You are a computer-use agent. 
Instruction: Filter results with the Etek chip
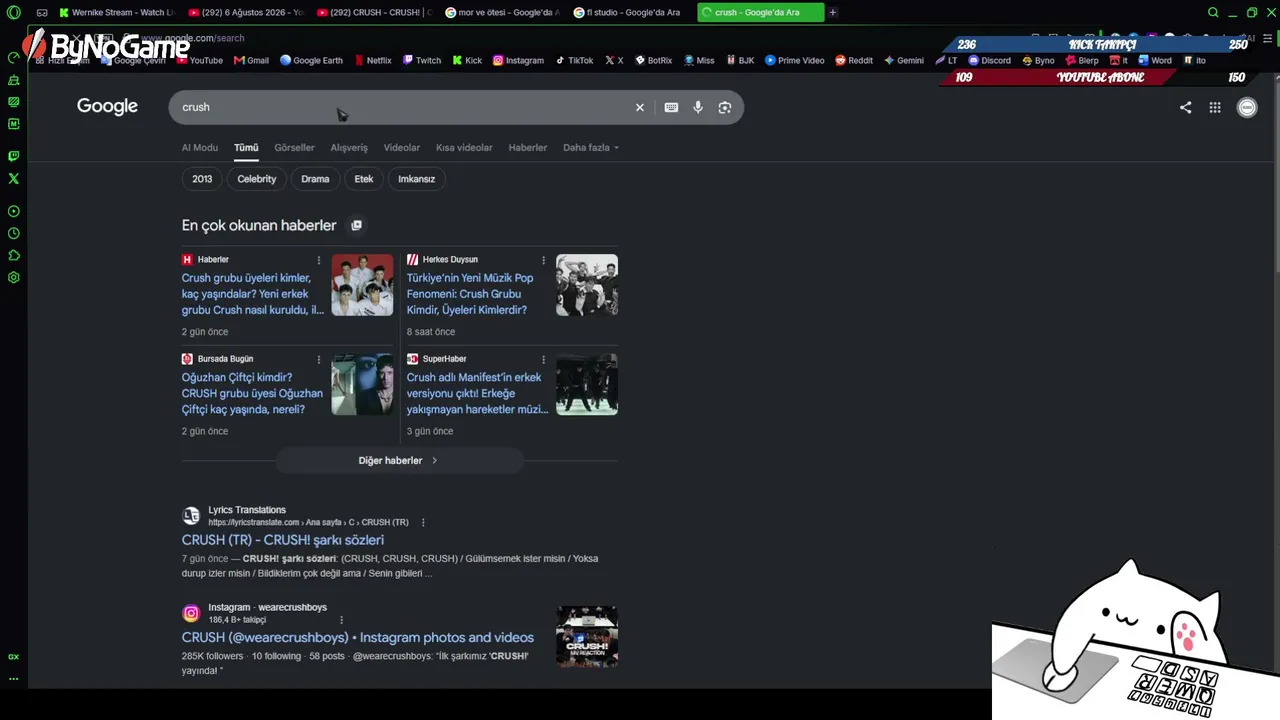pyautogui.click(x=364, y=179)
